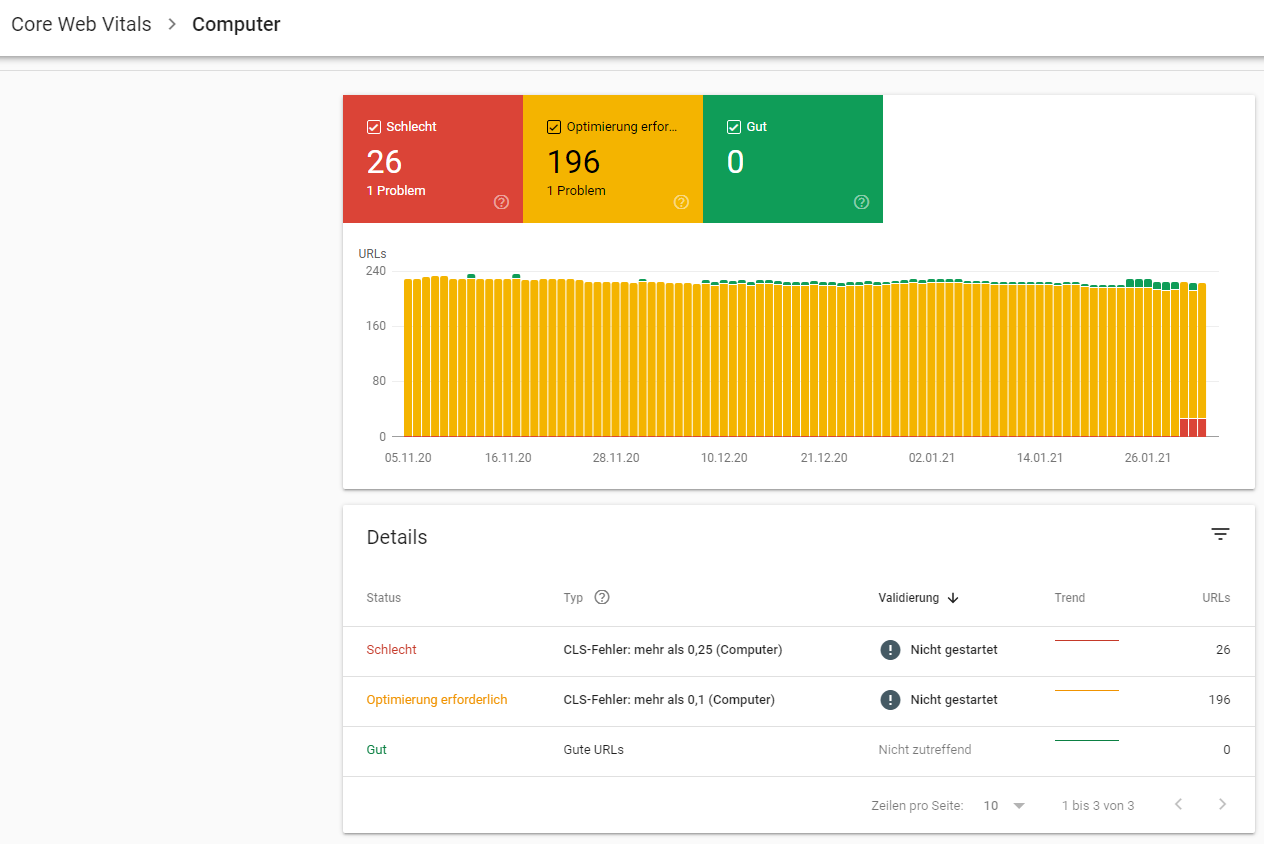Open help icon on Optimierung tile
Screen dimensions: 1264x844
point(681,202)
